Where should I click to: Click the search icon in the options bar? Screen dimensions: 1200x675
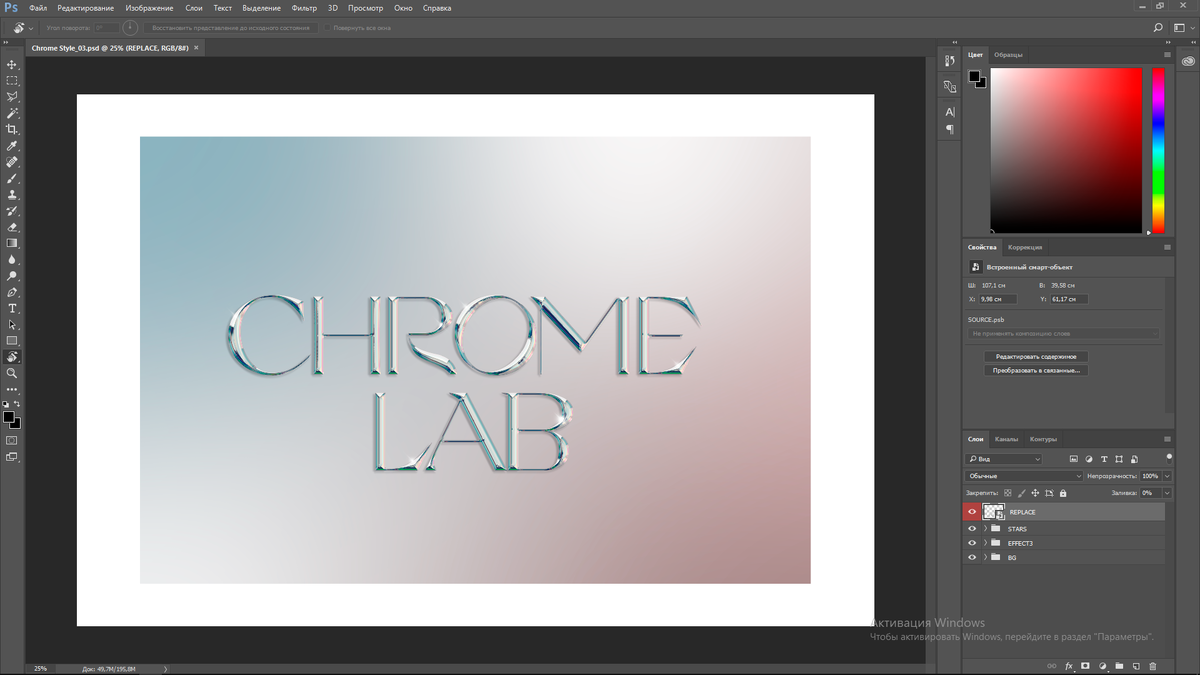pos(1158,28)
